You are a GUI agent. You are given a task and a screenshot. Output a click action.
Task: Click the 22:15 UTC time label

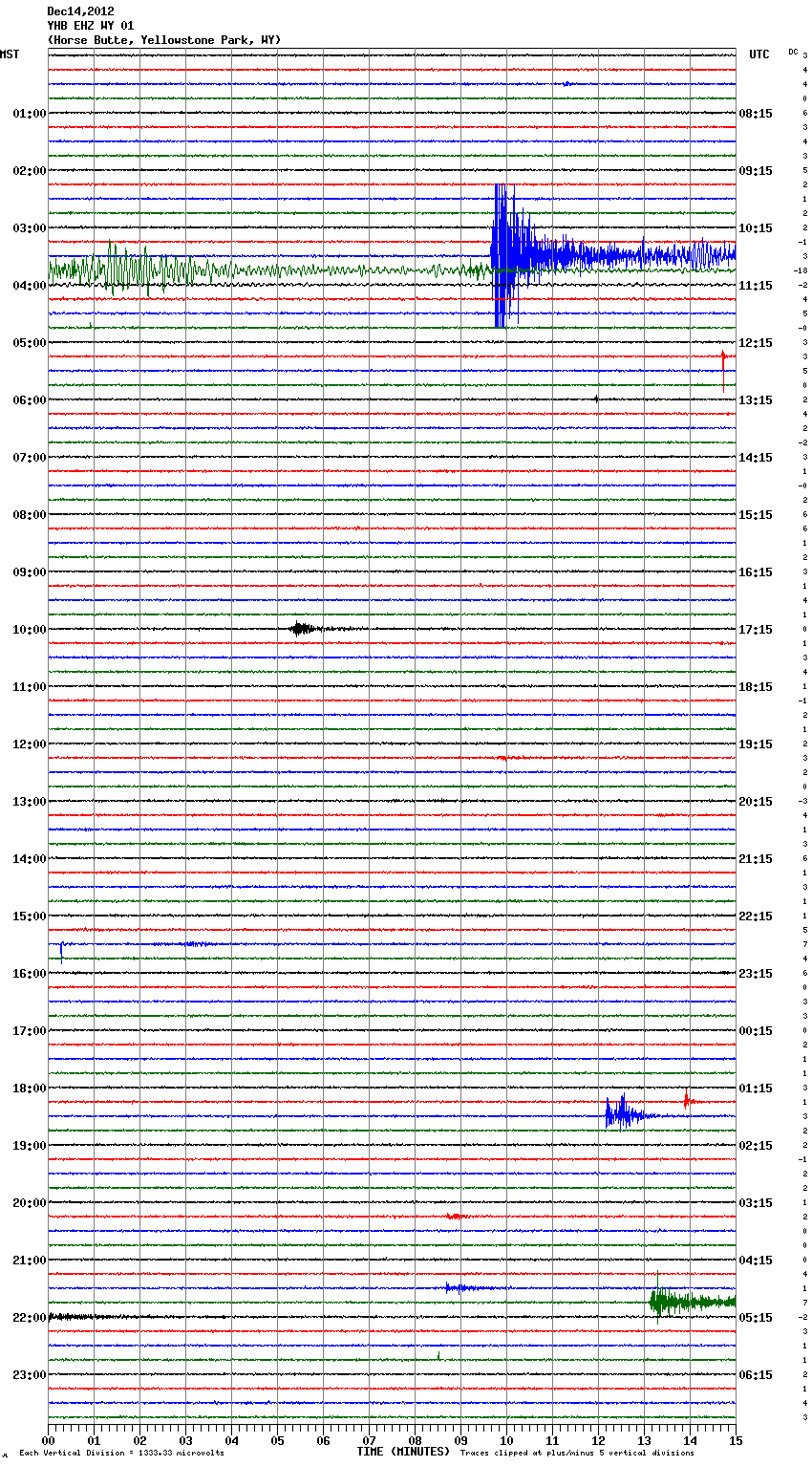coord(756,916)
